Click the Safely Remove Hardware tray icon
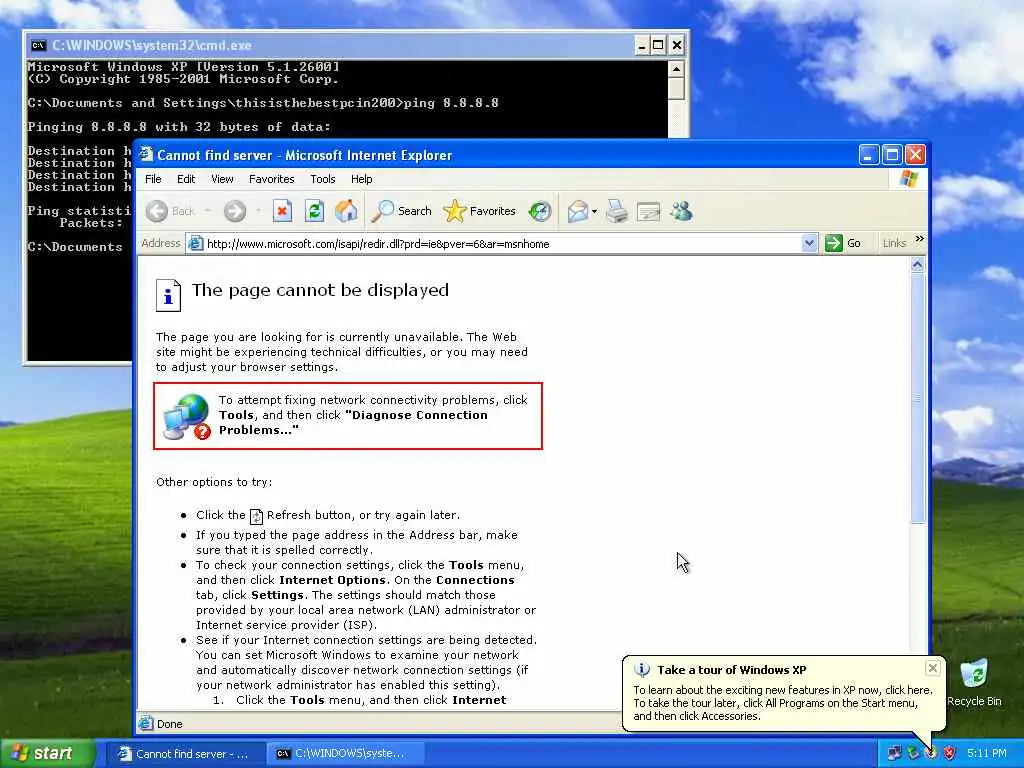The image size is (1024, 768). point(913,753)
